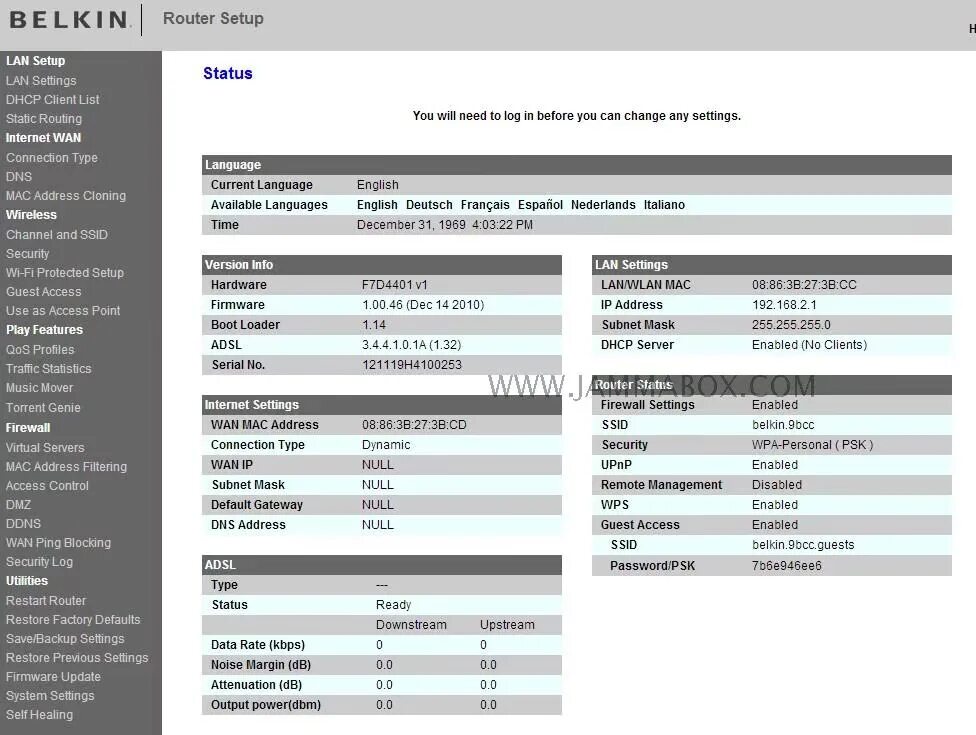Select Use as Access Point
The width and height of the screenshot is (976, 735).
pyautogui.click(x=63, y=311)
